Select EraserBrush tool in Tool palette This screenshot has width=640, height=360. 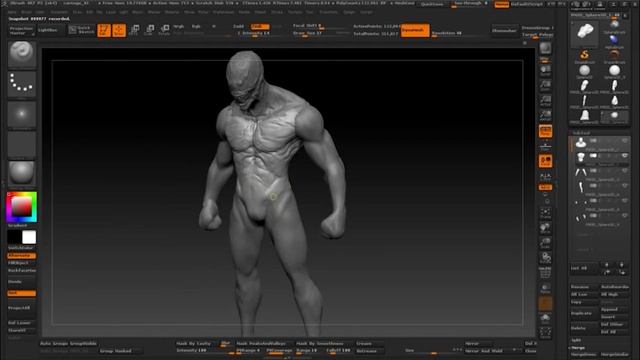pos(614,56)
